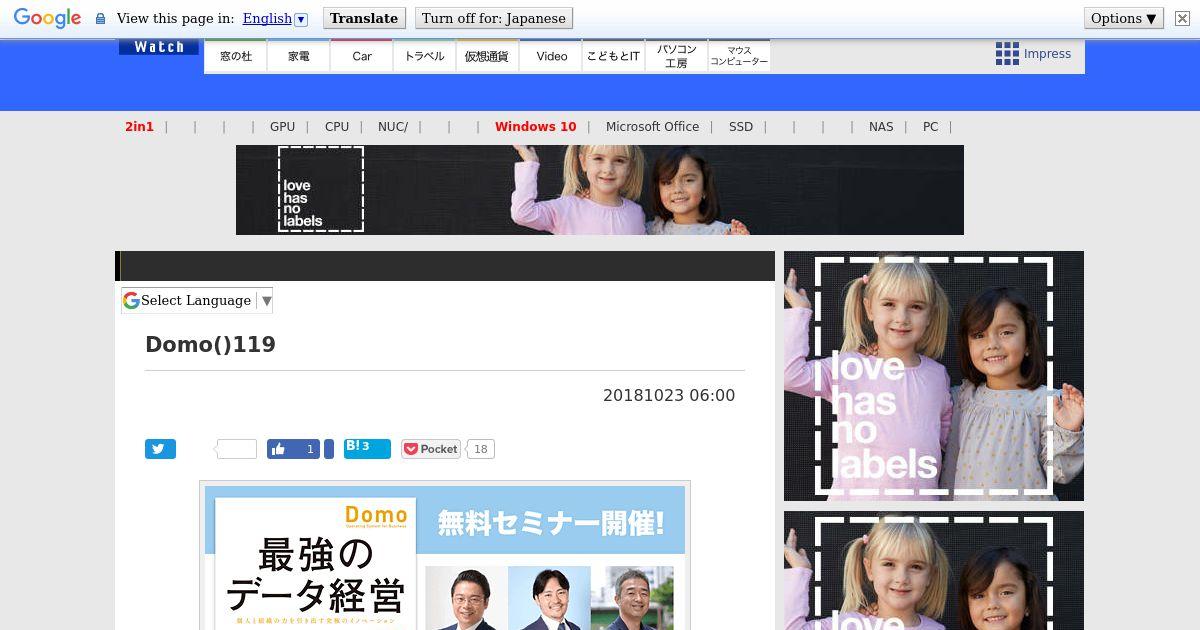The height and width of the screenshot is (630, 1200).
Task: Open the 2in1 topic link
Action: [x=139, y=127]
